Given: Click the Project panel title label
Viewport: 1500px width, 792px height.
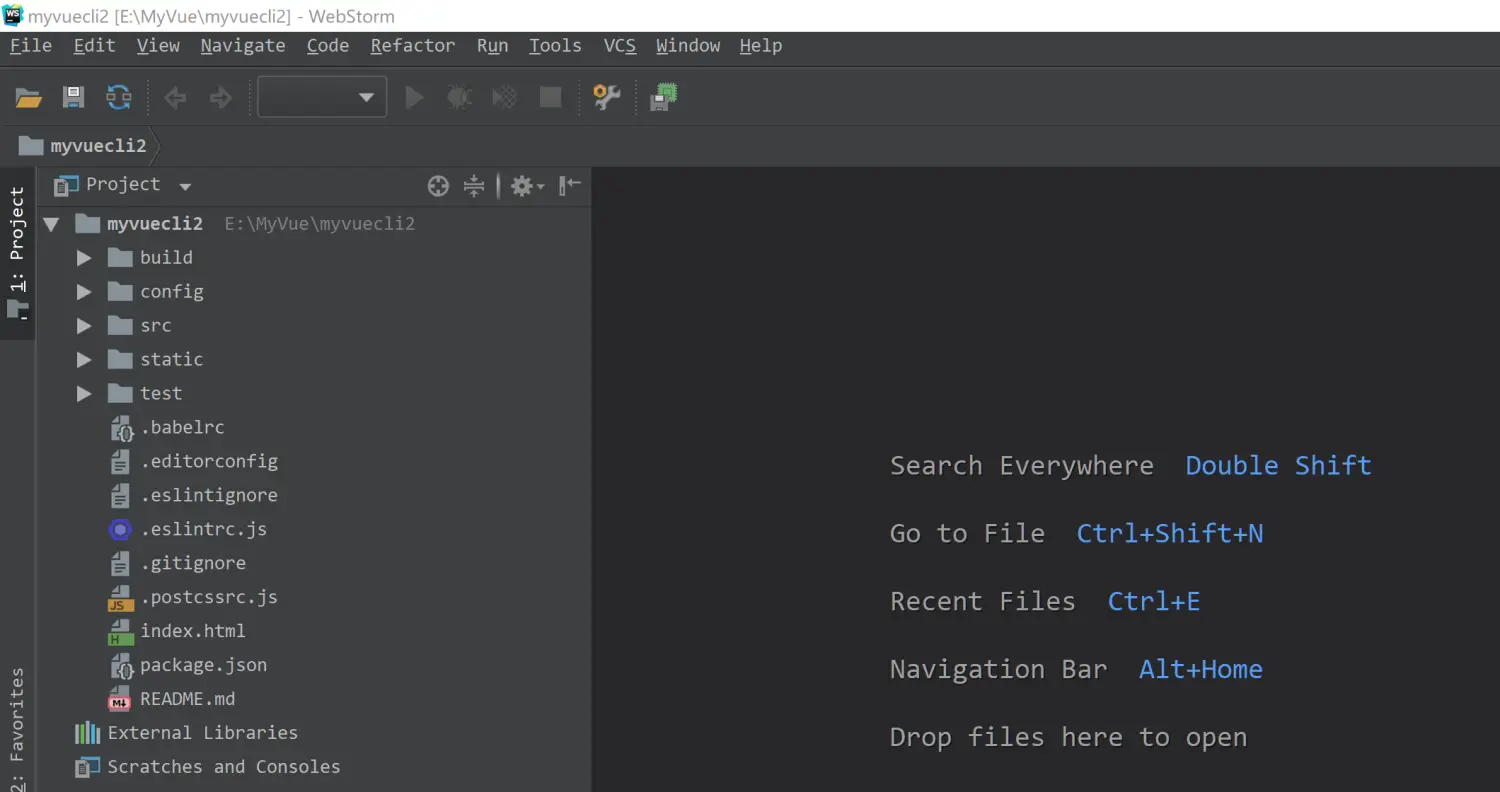Looking at the screenshot, I should click(123, 184).
